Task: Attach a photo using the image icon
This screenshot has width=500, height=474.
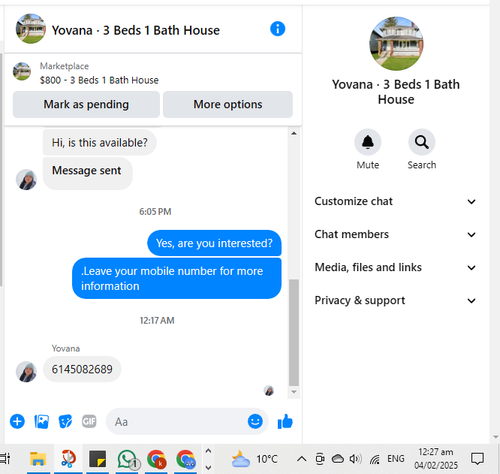Action: click(41, 421)
